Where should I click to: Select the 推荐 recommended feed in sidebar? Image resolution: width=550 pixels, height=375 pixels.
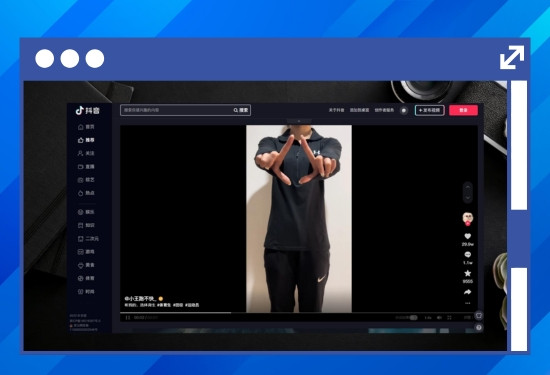[x=86, y=140]
